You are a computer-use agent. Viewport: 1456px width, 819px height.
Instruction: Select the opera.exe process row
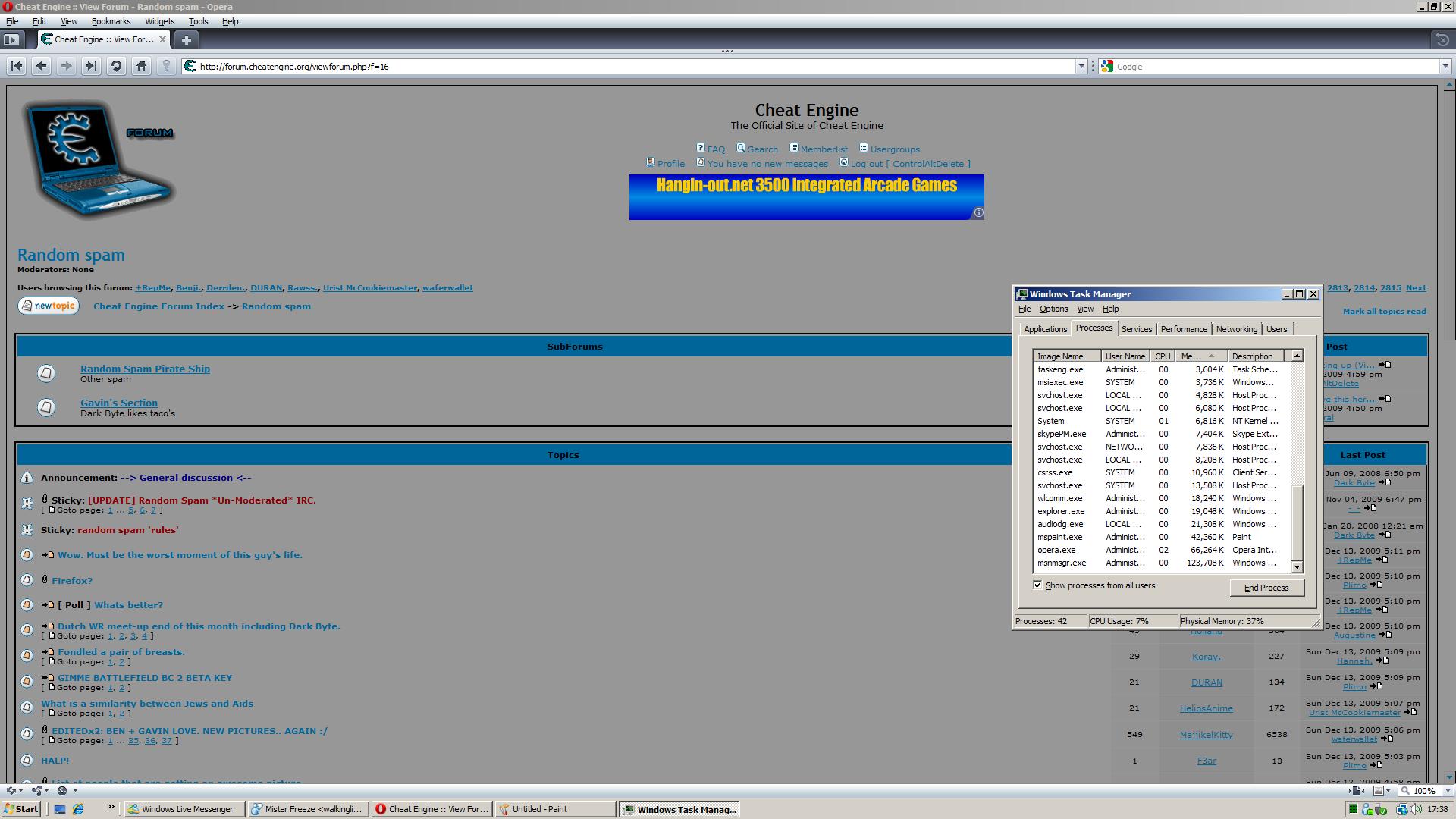tap(1162, 550)
